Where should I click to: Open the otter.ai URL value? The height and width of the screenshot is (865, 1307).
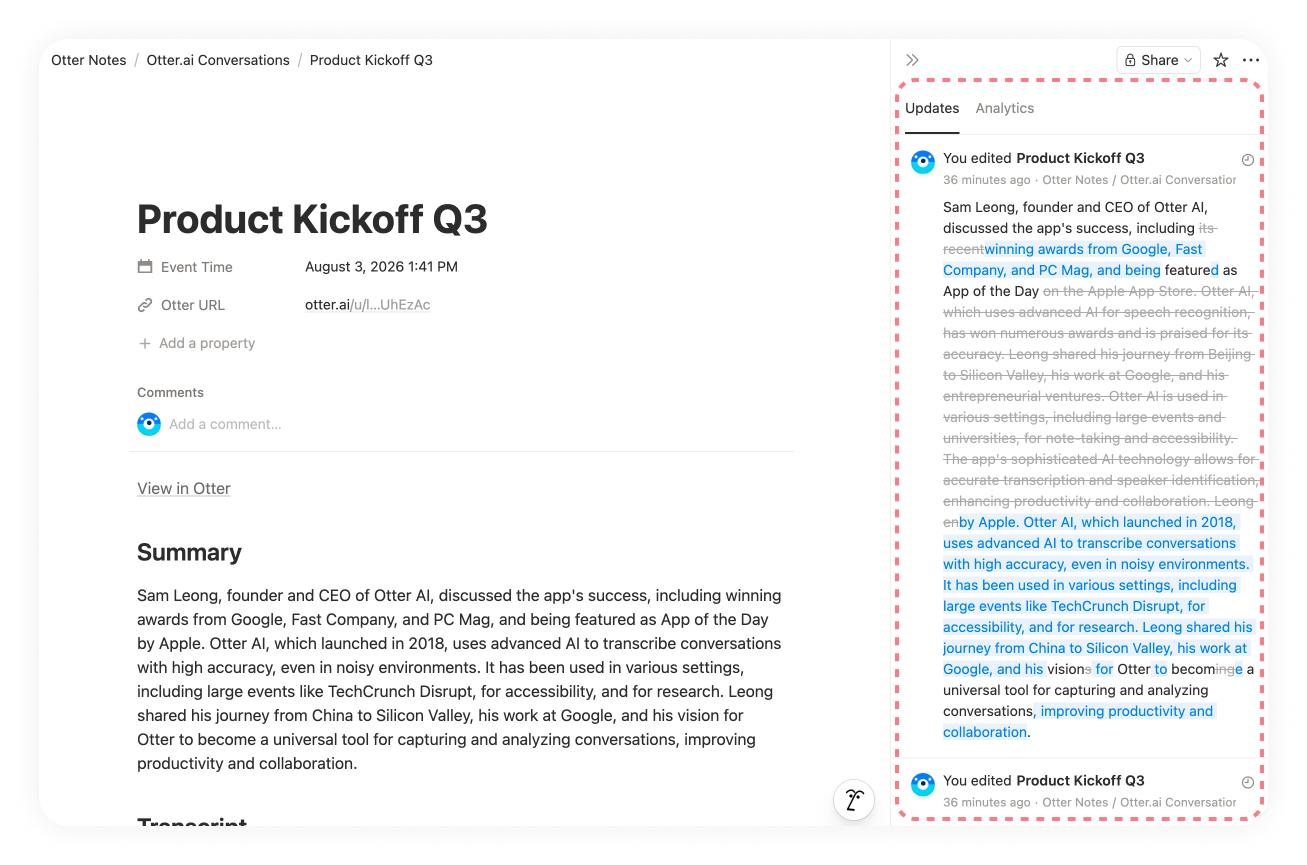[x=368, y=305]
